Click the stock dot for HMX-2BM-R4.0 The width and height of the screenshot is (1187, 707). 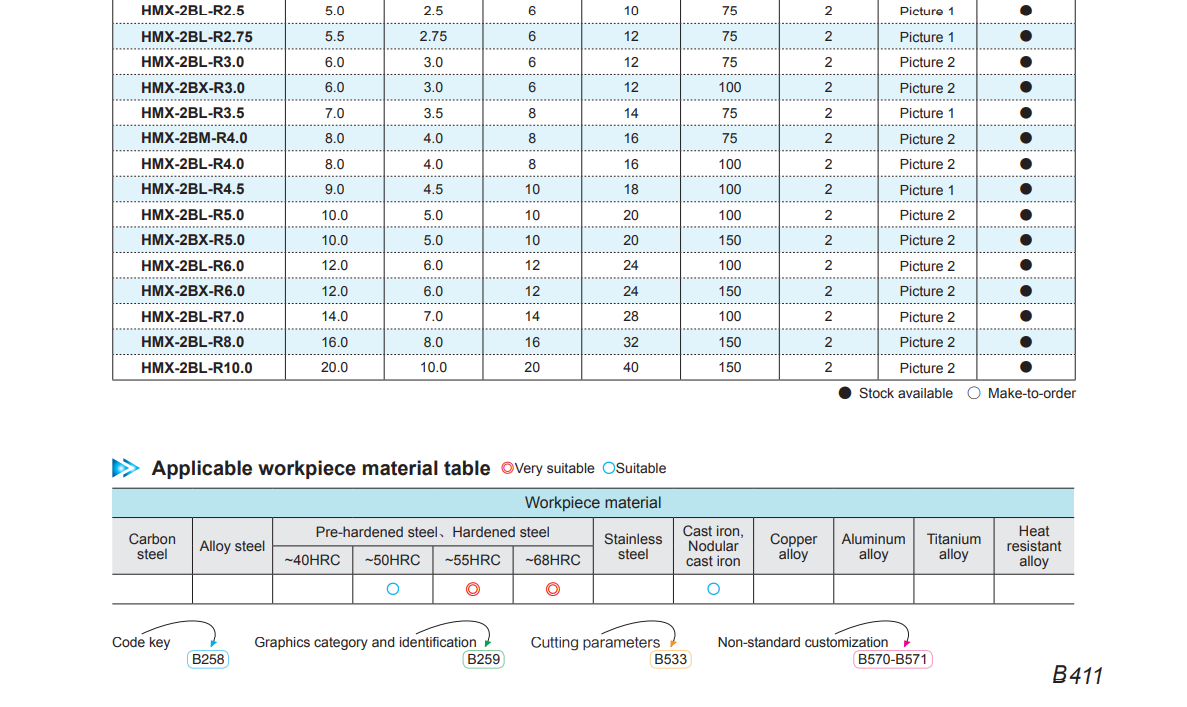[1025, 138]
